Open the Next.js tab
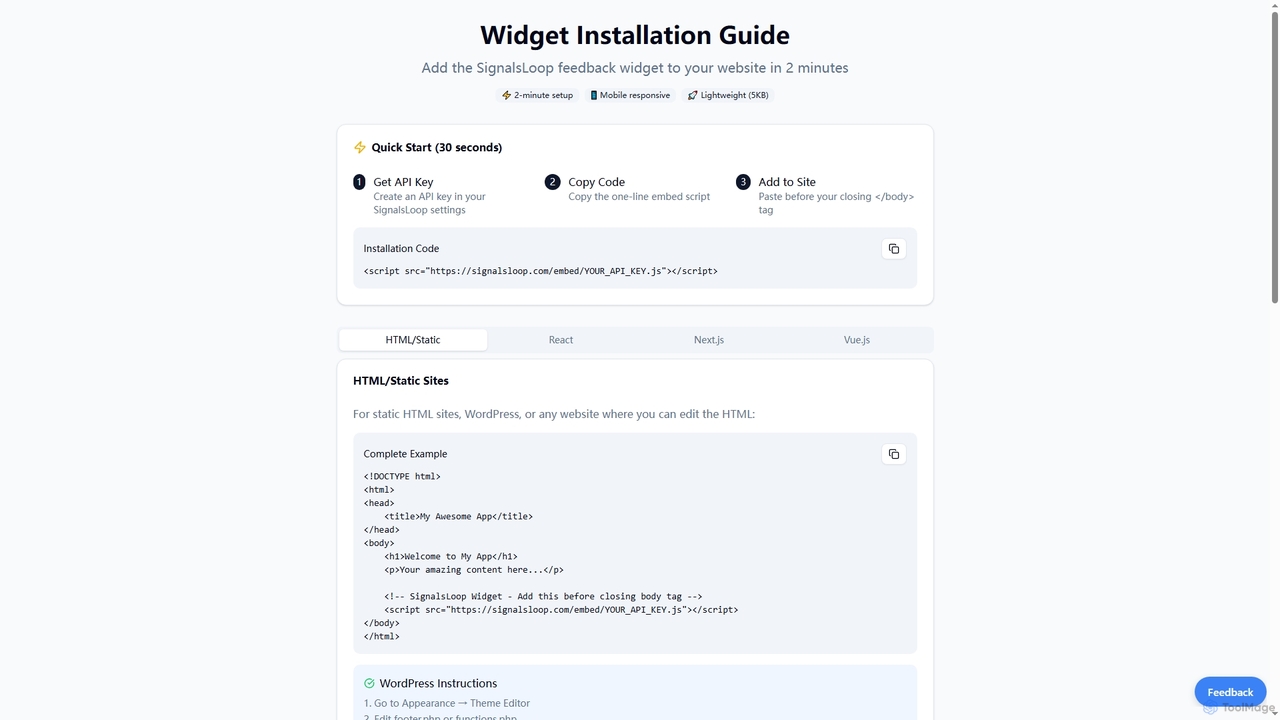The height and width of the screenshot is (720, 1280). pyautogui.click(x=709, y=340)
